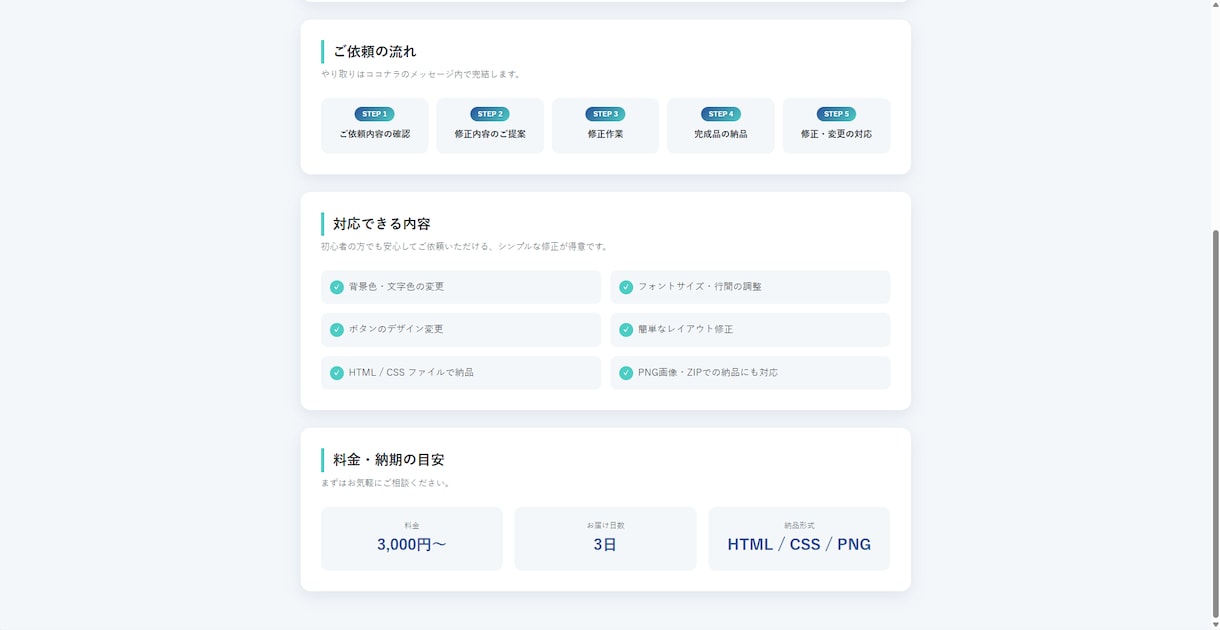This screenshot has height=630, width=1220.
Task: Click the STEP 3 badge
Action: click(605, 114)
